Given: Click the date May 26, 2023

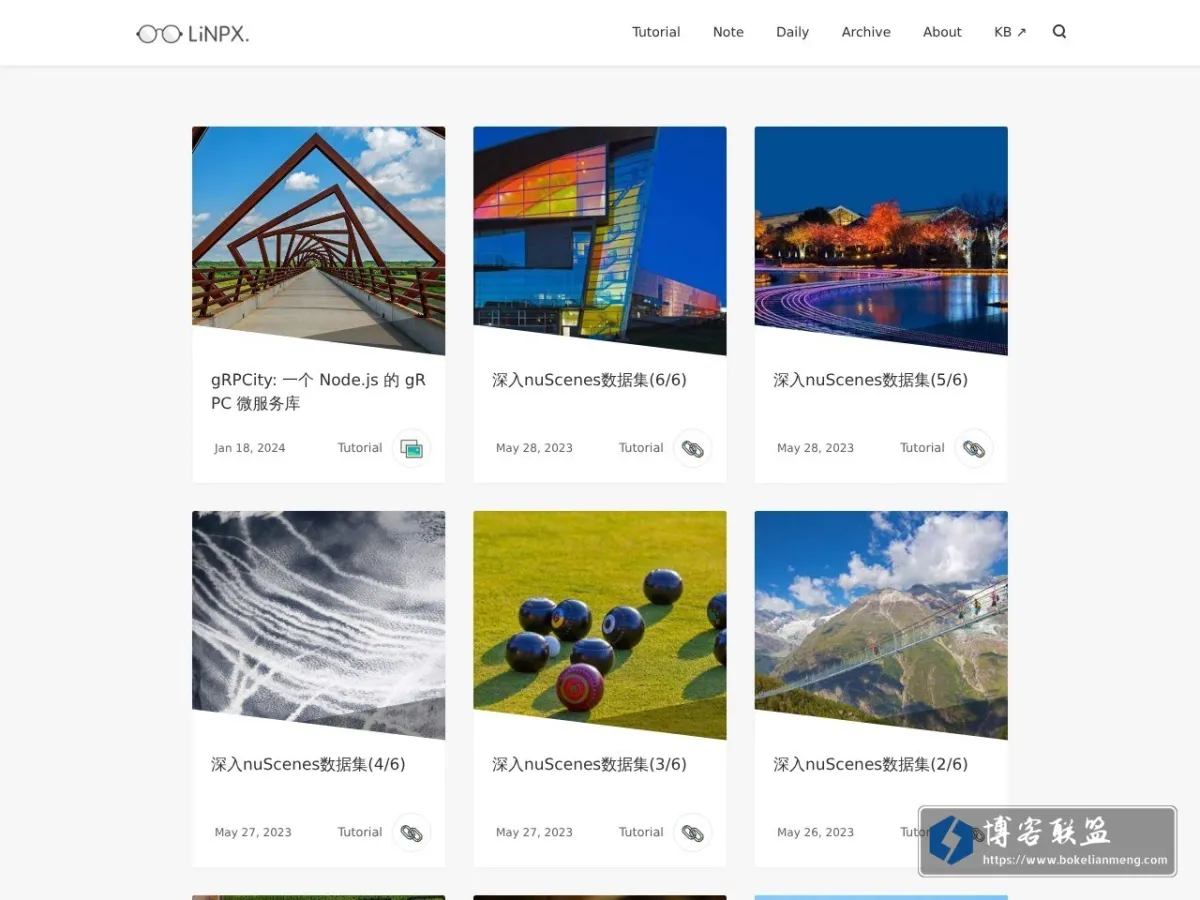Looking at the screenshot, I should [815, 832].
